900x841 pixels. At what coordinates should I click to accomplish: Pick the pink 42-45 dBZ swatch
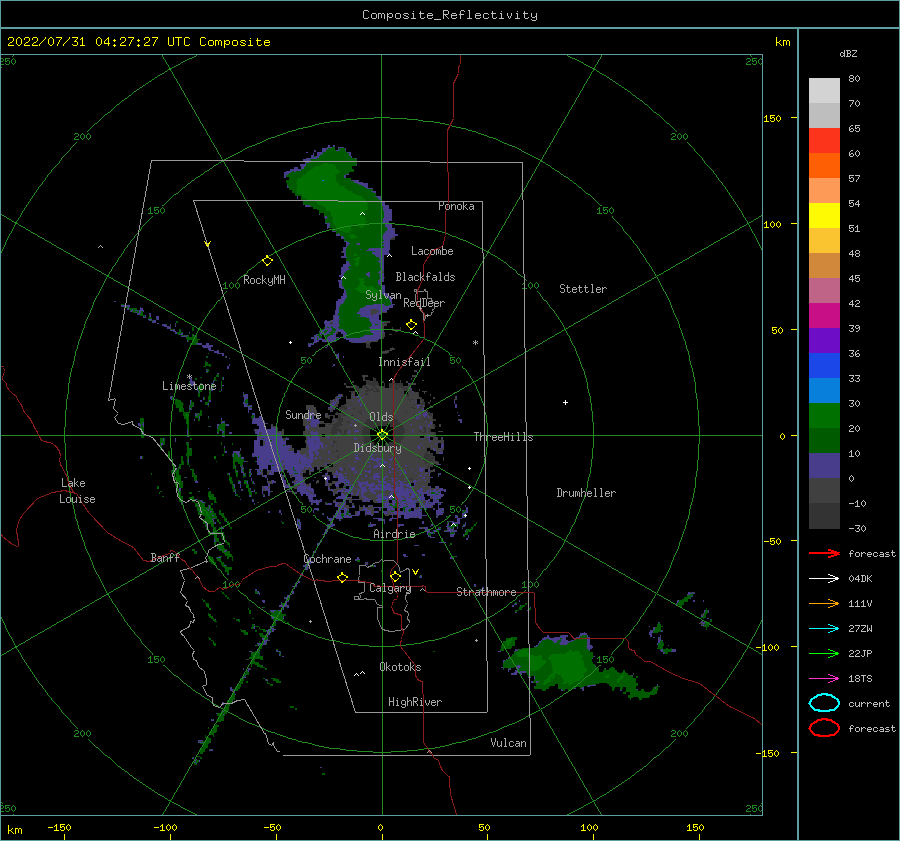tap(824, 290)
